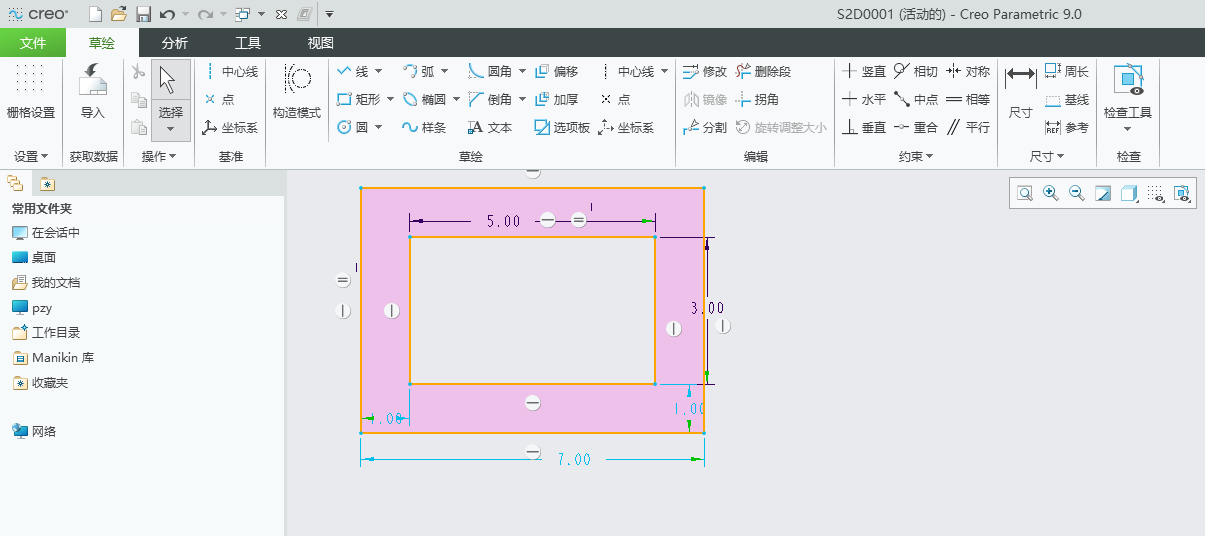Expand the Rectangle (矩形) dropdown arrow
1205x536 pixels.
point(389,100)
